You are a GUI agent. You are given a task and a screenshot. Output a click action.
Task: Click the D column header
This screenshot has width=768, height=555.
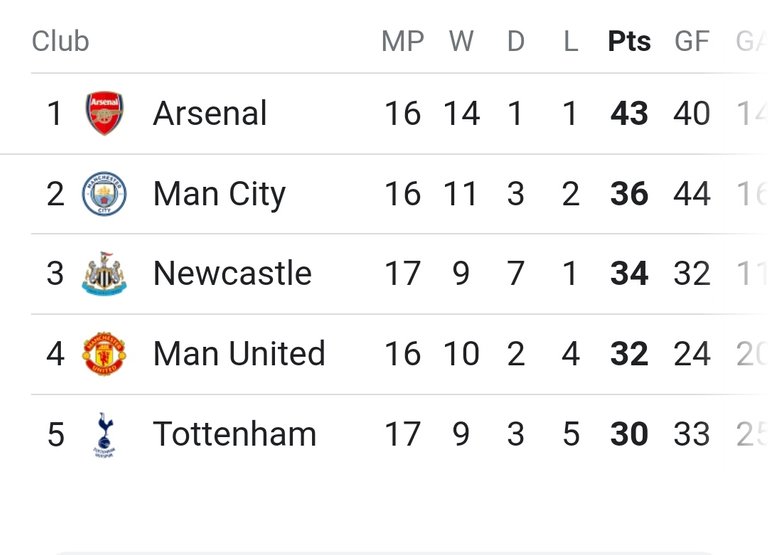tap(516, 41)
